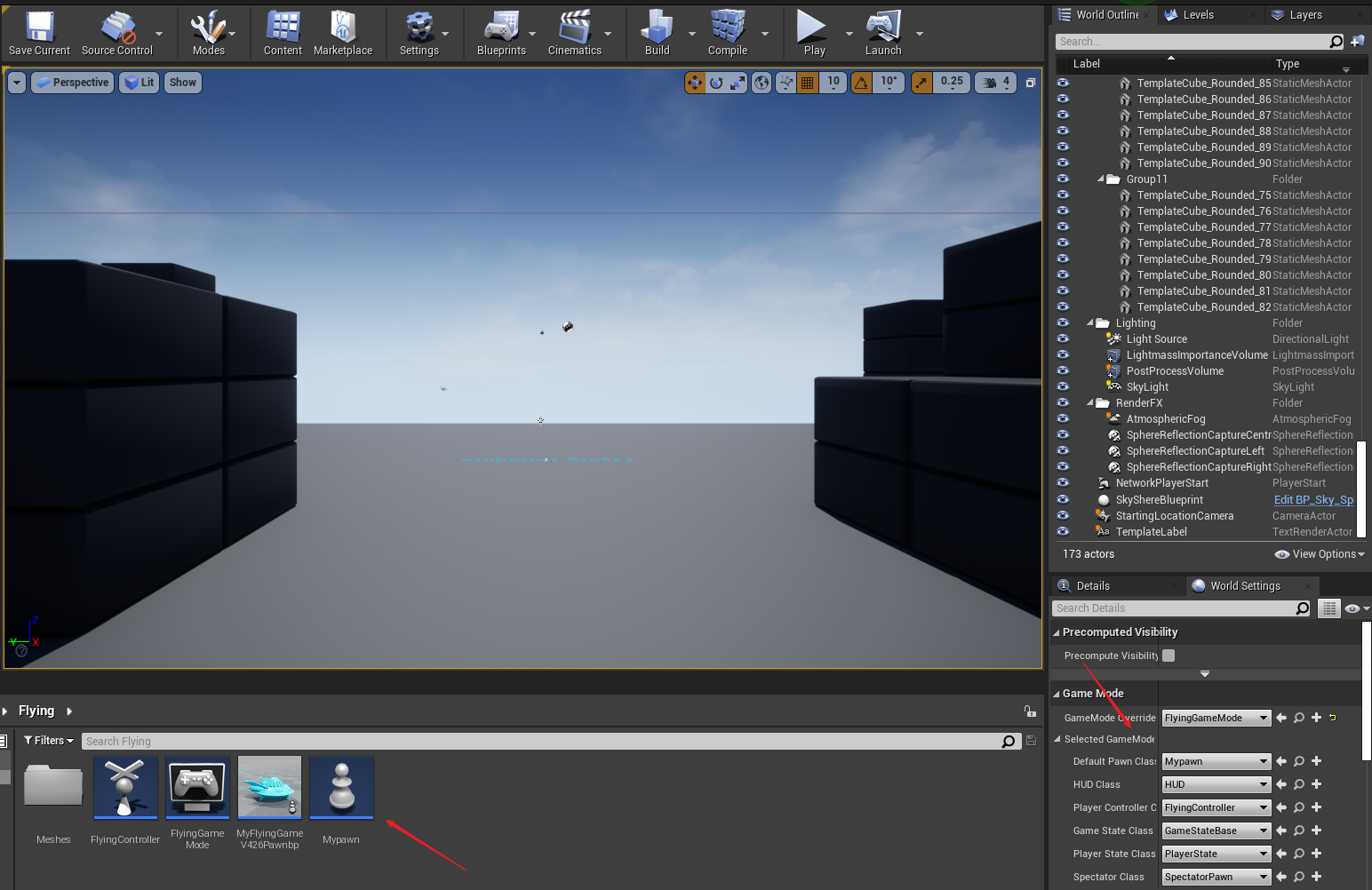This screenshot has height=890, width=1372.
Task: Open the Default Pawn Class Mypawn dropdown
Action: (1216, 761)
